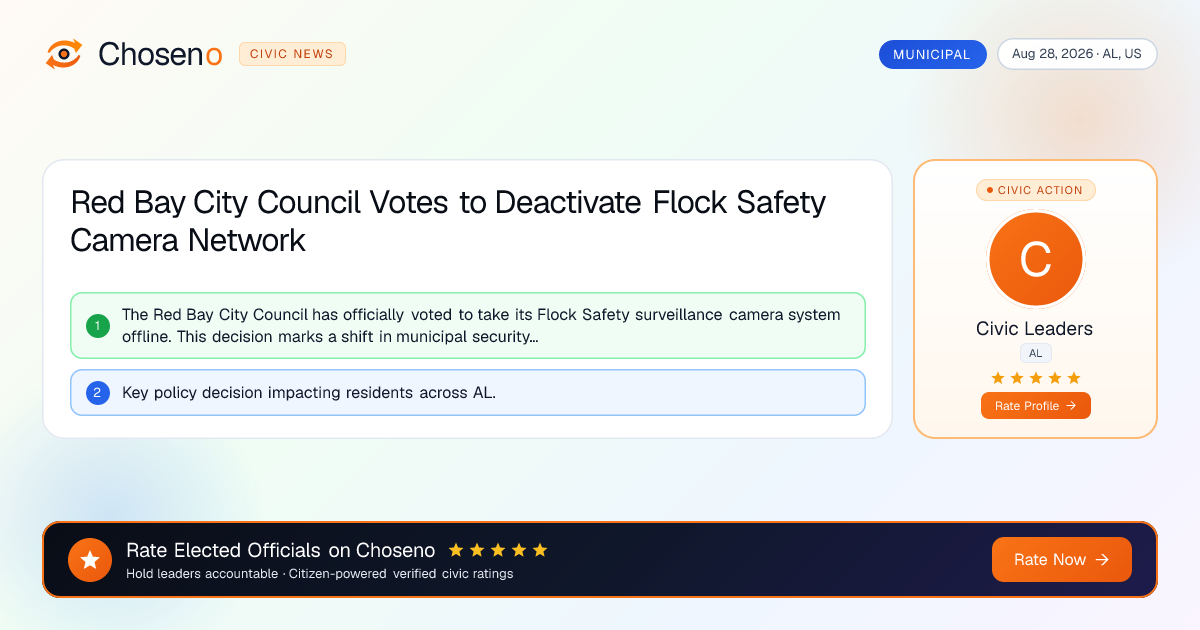Click the AL state tag under Civic Leaders
Screen dimensions: 1200x630
[x=1035, y=353]
